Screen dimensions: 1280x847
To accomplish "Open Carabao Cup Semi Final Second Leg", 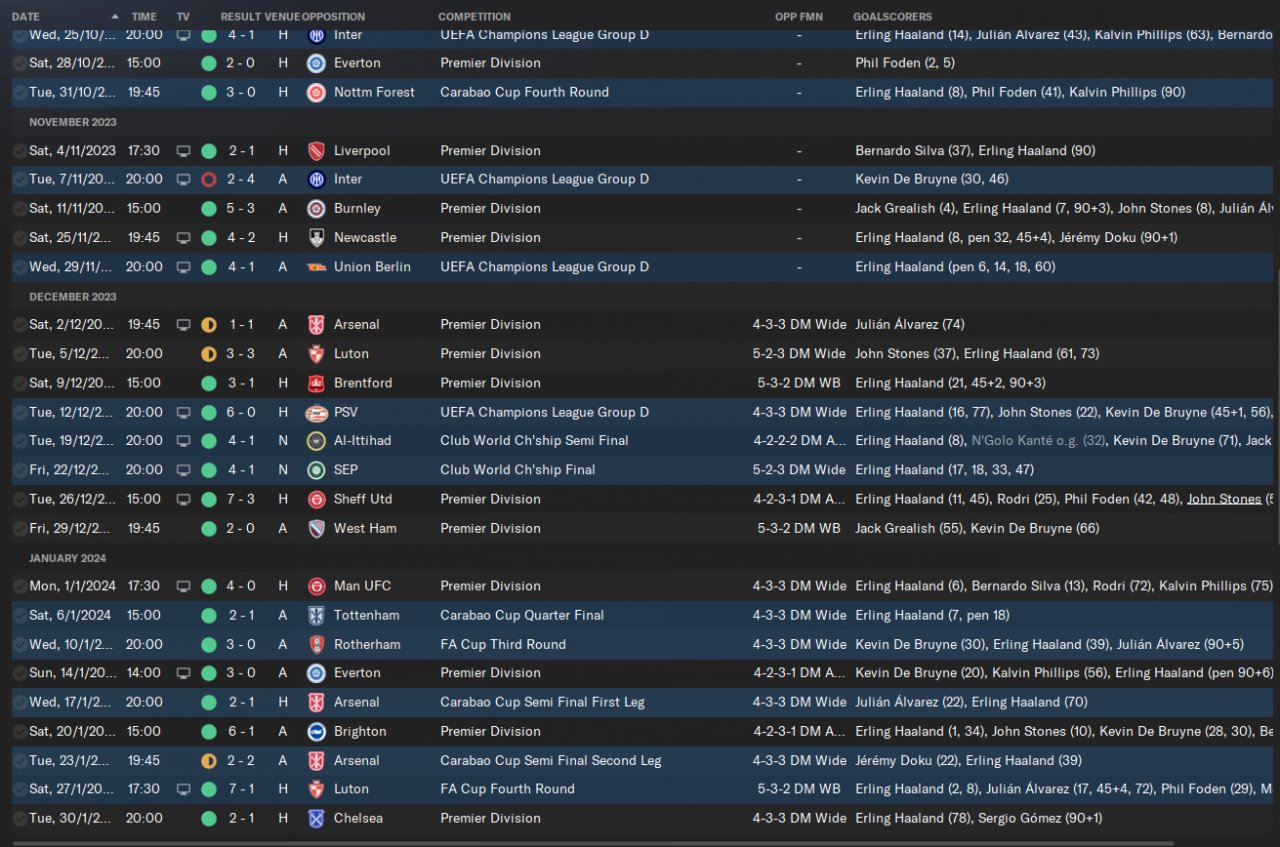I will click(550, 760).
